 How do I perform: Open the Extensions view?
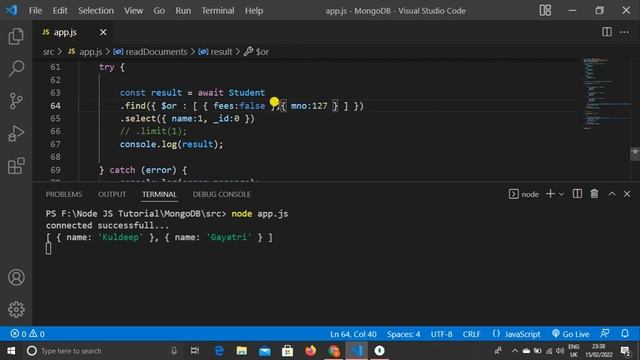click(16, 166)
